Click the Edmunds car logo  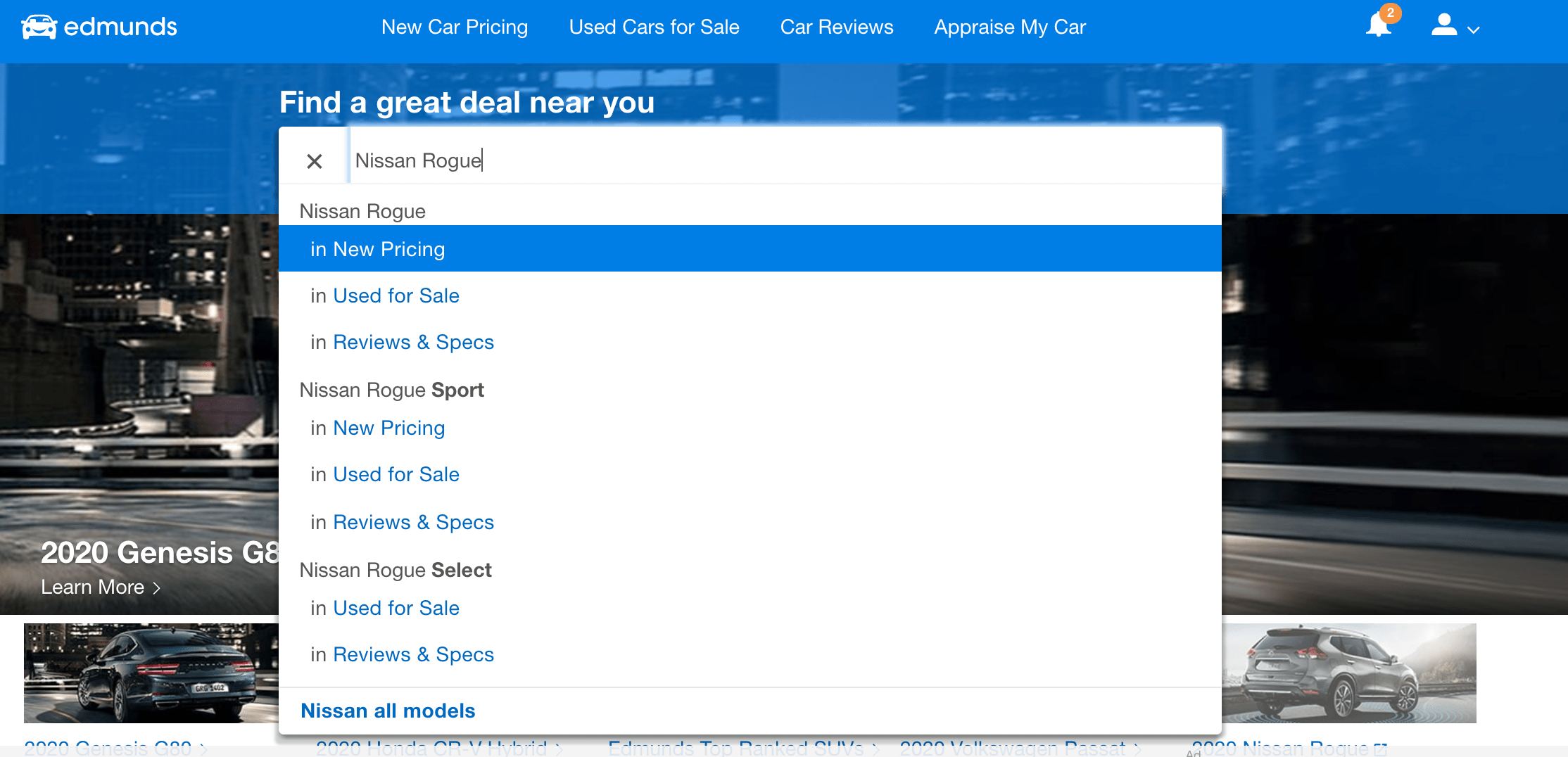coord(40,27)
